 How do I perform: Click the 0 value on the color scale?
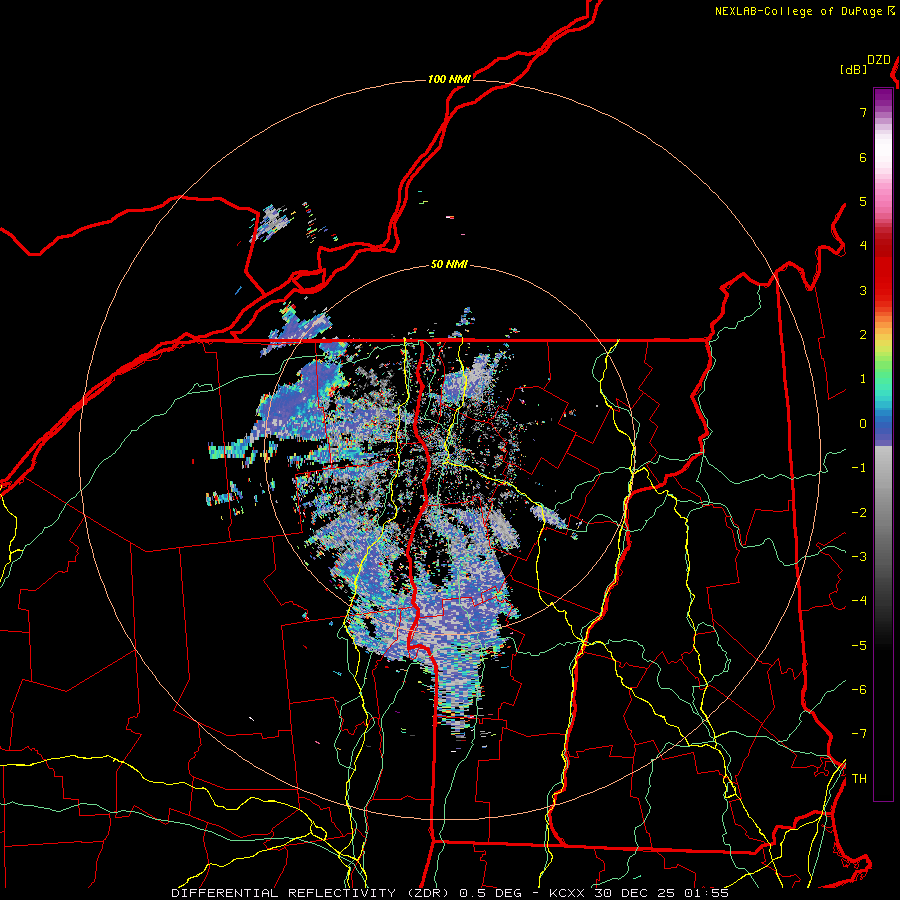pos(863,424)
